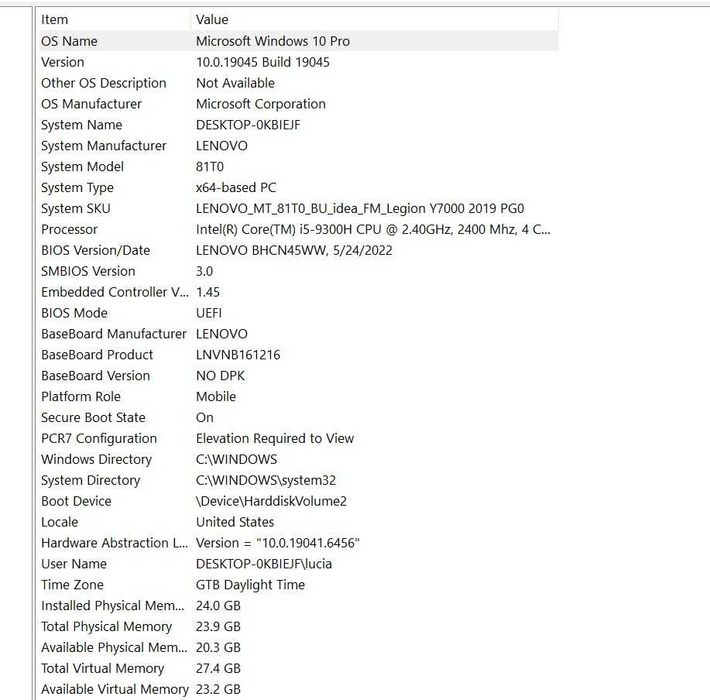
Task: Click the BaseBoard Manufacturer row
Action: tap(297, 334)
